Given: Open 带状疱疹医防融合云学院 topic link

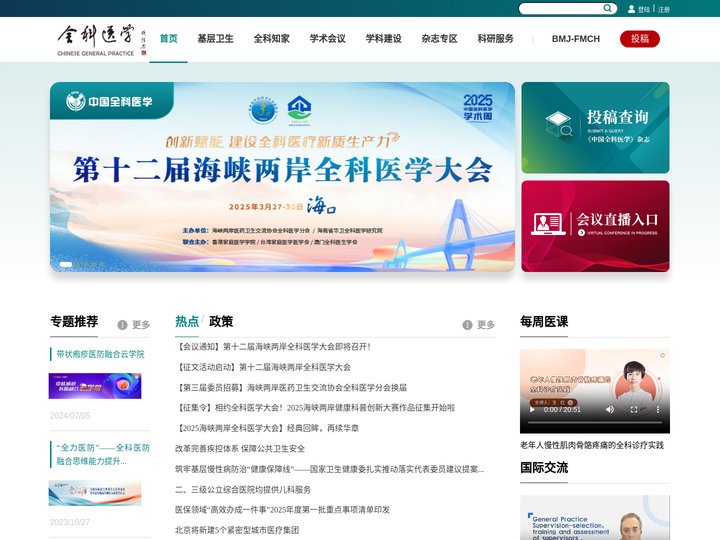Looking at the screenshot, I should [x=100, y=354].
